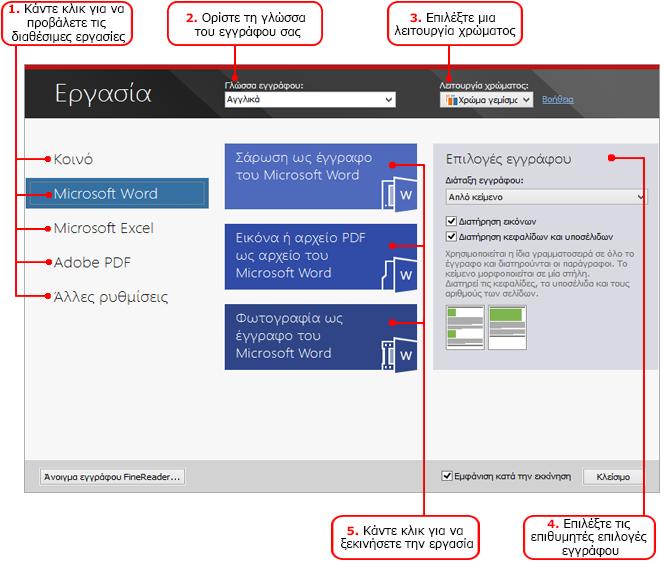
Task: Open the Γλώσσα εγγράφου dropdown set to Αγγλικά
Action: click(x=310, y=100)
